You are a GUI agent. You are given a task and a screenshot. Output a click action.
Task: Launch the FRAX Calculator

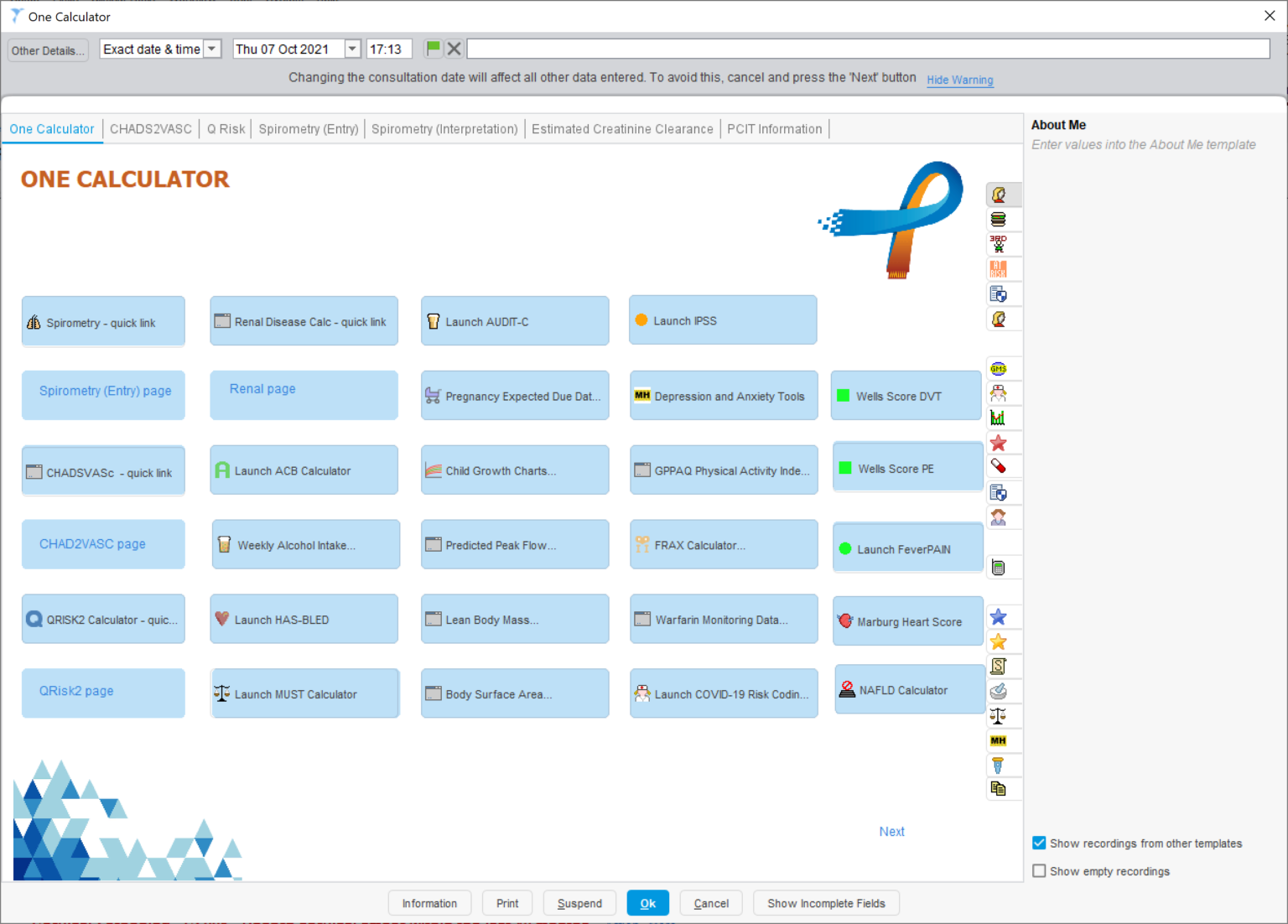723,544
